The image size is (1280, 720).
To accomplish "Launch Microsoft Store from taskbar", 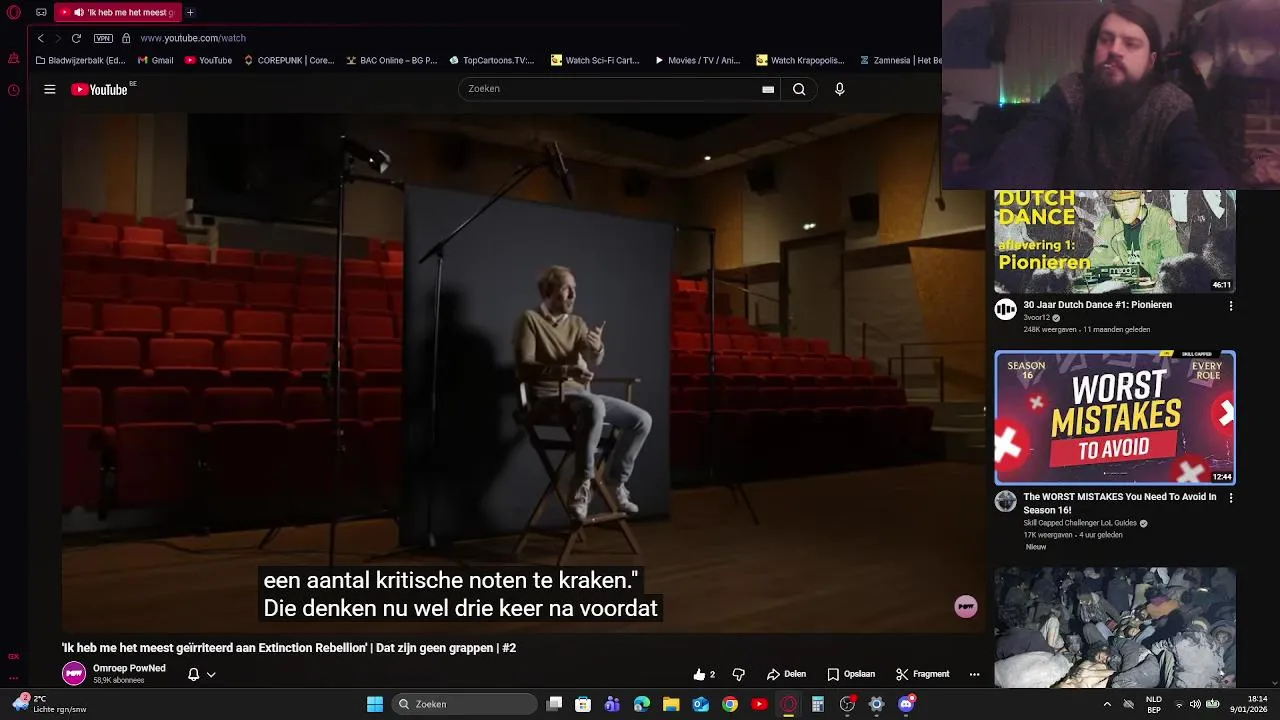I will 583,704.
